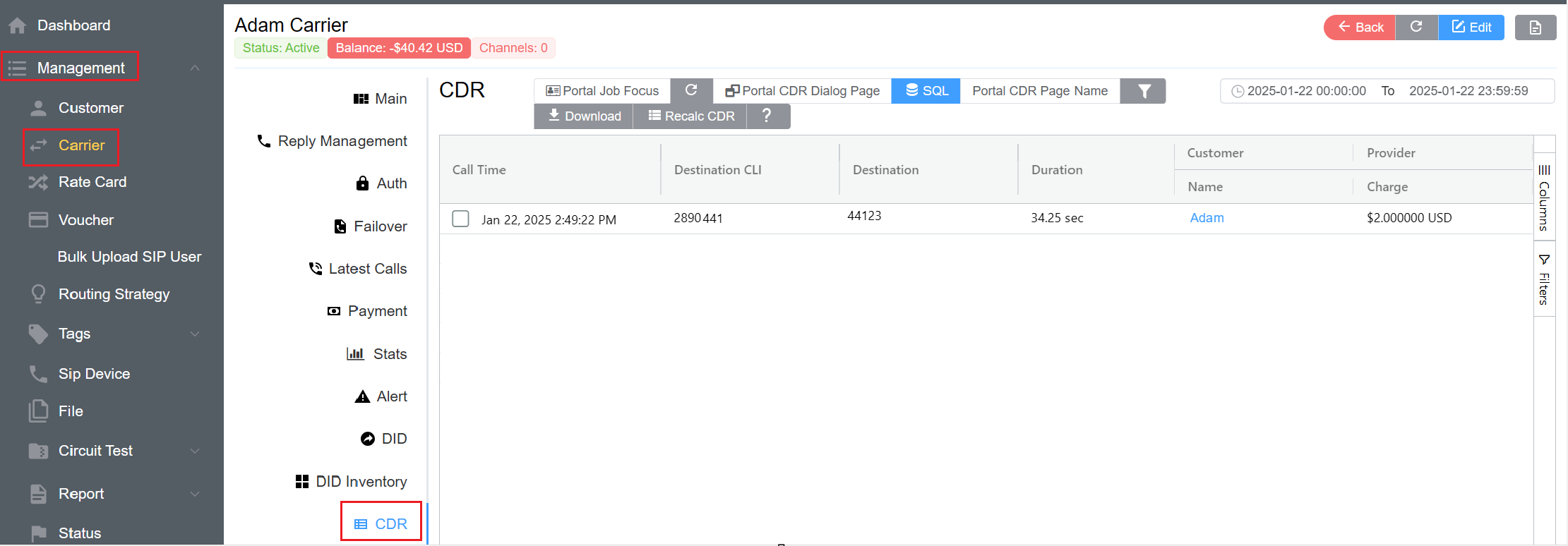The image size is (1568, 546).
Task: Open the Failover tab
Action: click(379, 226)
